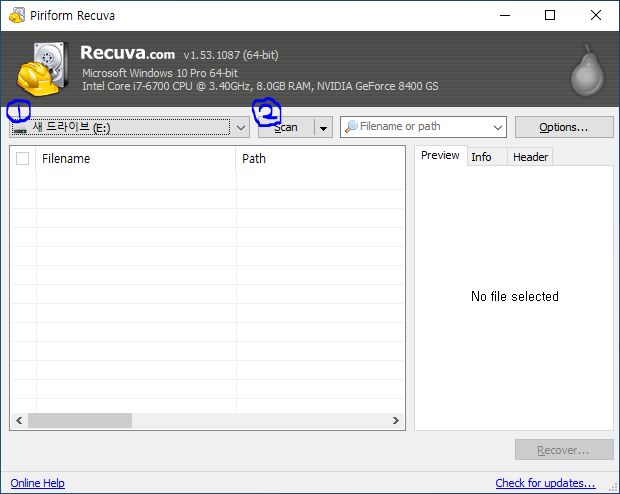Click the Recuva title bar app icon
This screenshot has width=620, height=494.
click(x=17, y=15)
